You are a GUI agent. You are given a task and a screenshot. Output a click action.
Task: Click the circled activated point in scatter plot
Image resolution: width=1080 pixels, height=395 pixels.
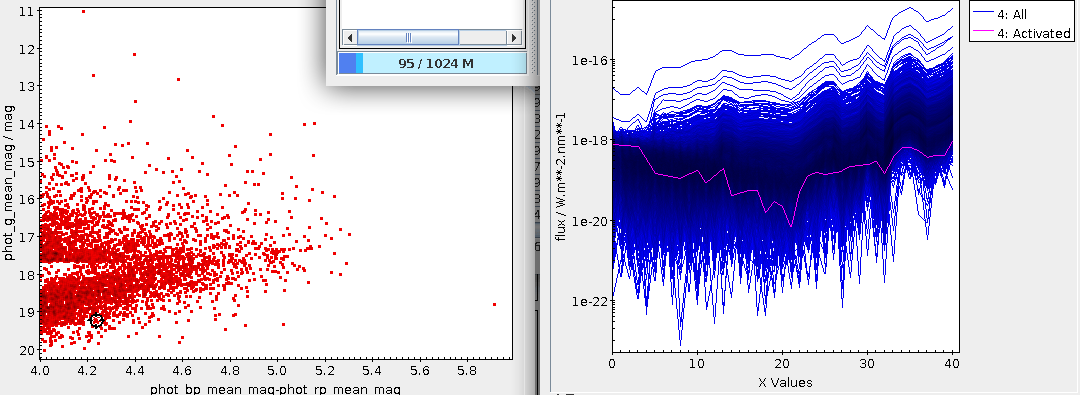pos(96,321)
